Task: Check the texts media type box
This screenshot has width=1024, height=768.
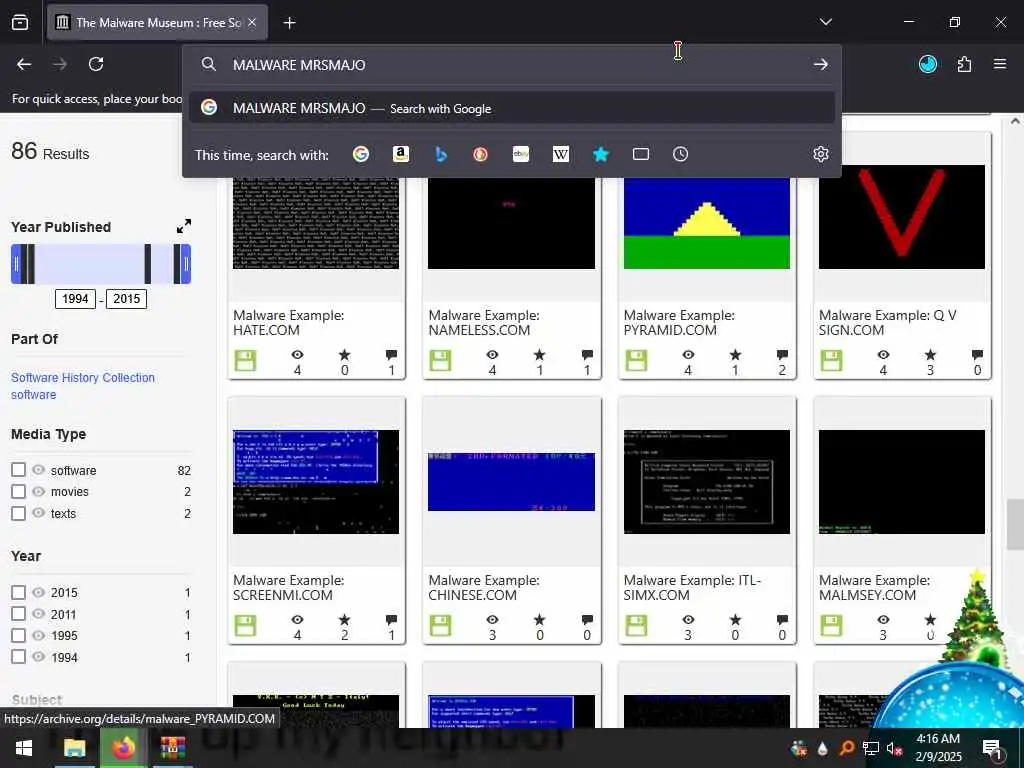Action: pos(18,513)
